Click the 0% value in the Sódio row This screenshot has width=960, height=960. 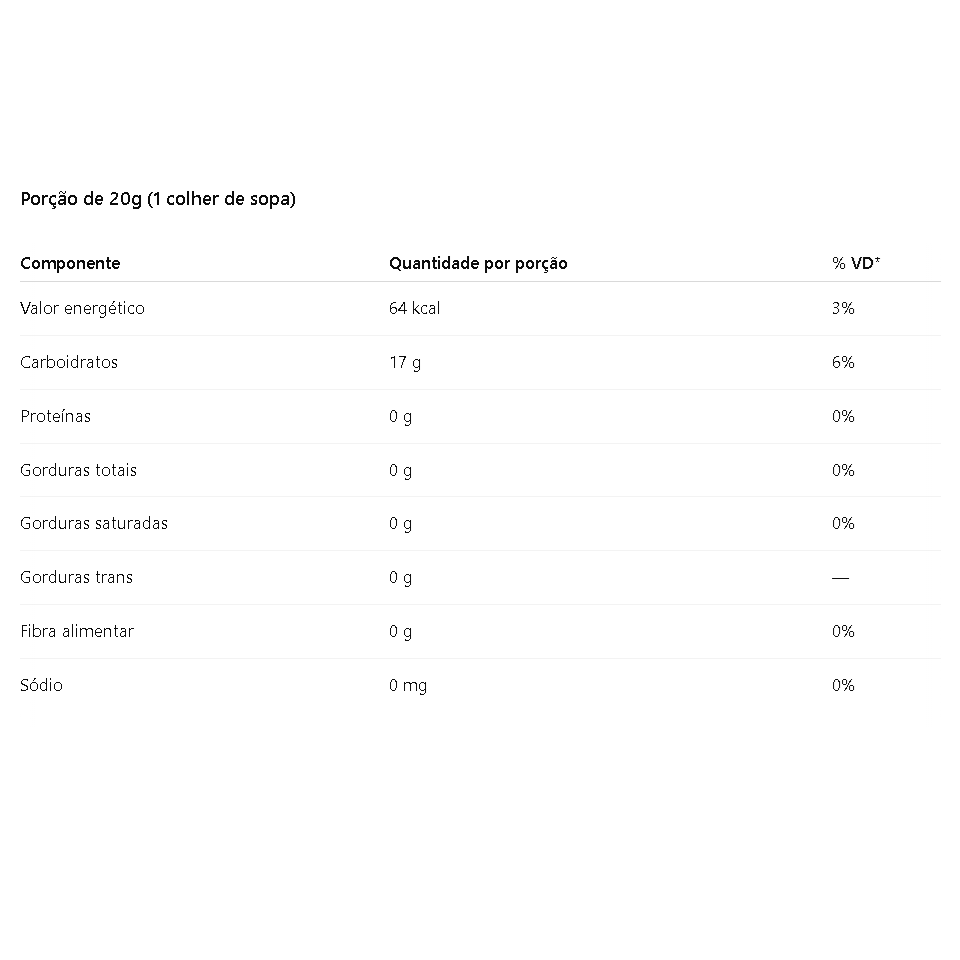coord(843,684)
